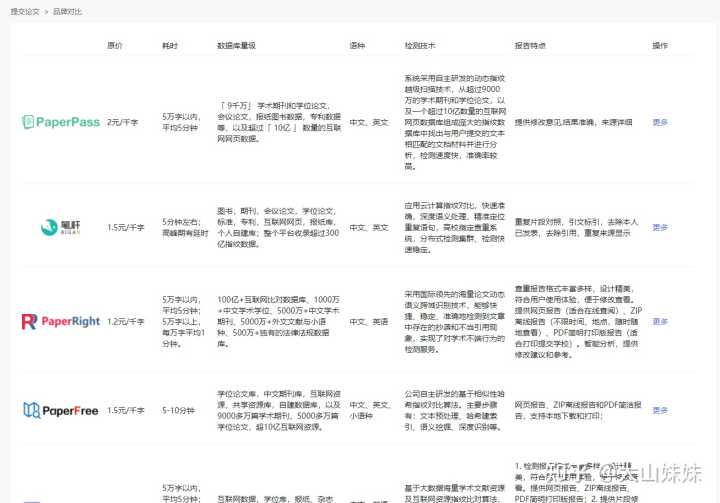Image resolution: width=720 pixels, height=503 pixels.
Task: Click detection cell starting 应用云计算指纹对比
Action: pyautogui.click(x=455, y=227)
